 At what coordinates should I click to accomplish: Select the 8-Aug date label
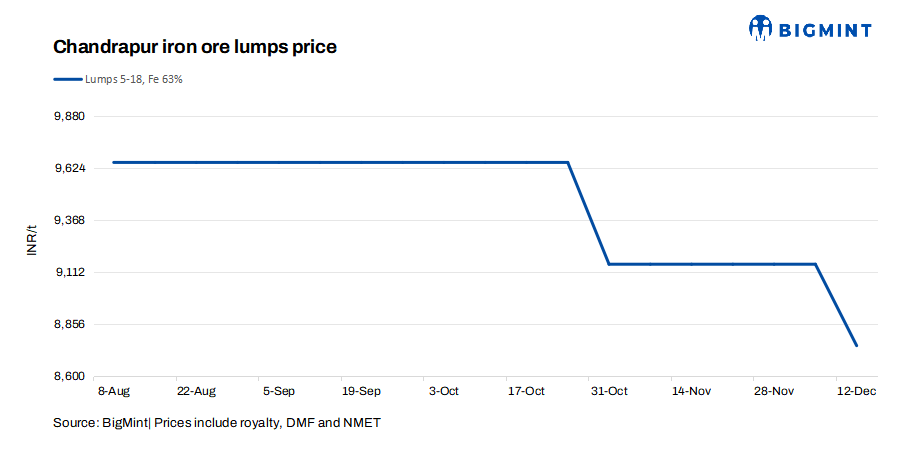click(x=113, y=391)
